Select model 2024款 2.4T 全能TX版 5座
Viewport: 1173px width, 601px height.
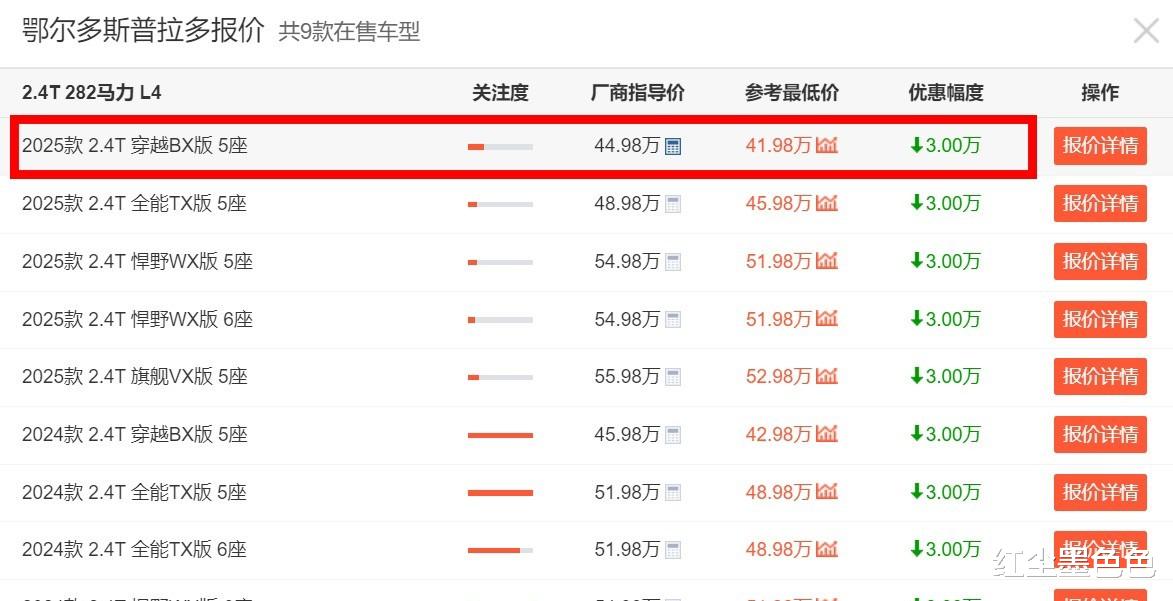(135, 492)
